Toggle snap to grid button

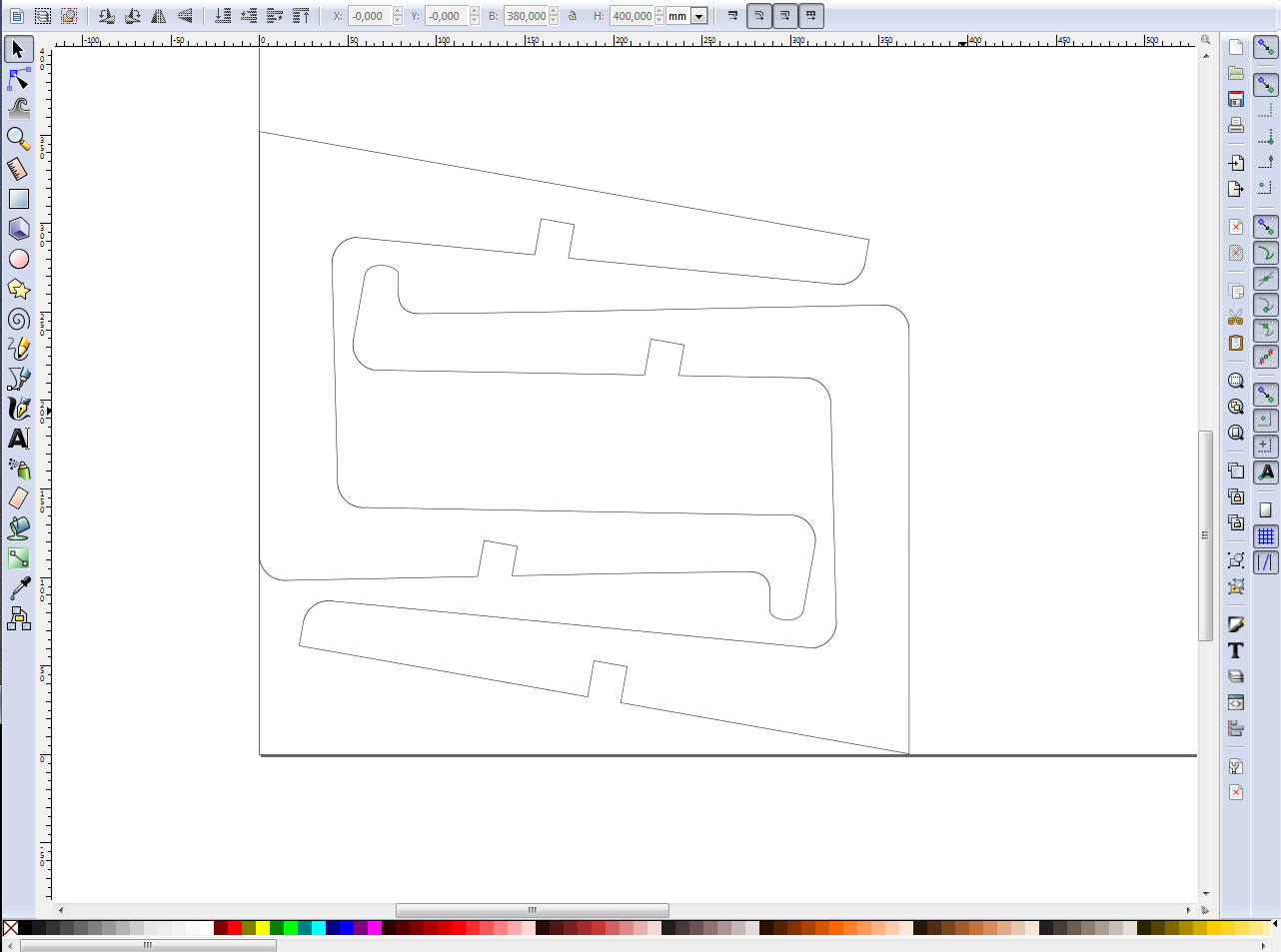click(x=1266, y=536)
